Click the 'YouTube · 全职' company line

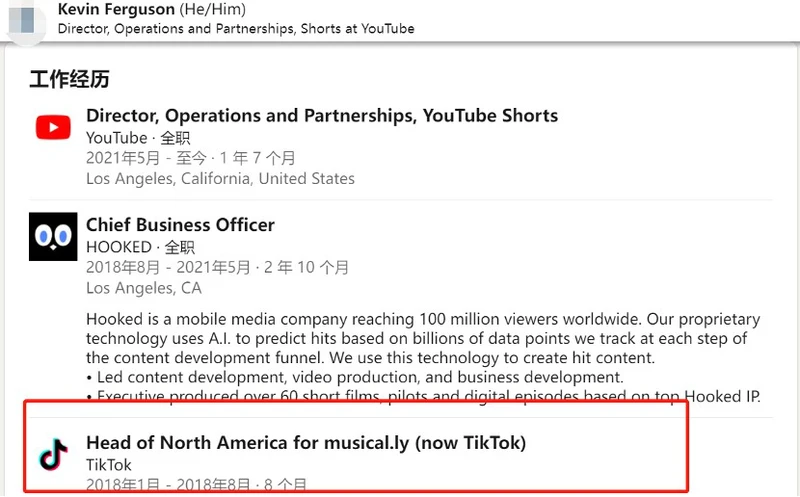[x=138, y=138]
